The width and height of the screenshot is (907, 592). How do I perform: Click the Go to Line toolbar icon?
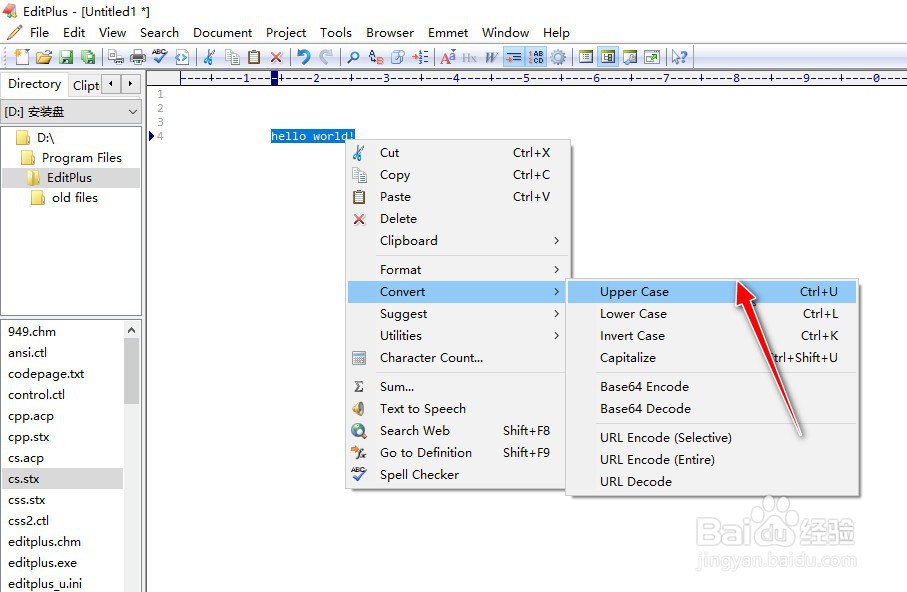(420, 57)
